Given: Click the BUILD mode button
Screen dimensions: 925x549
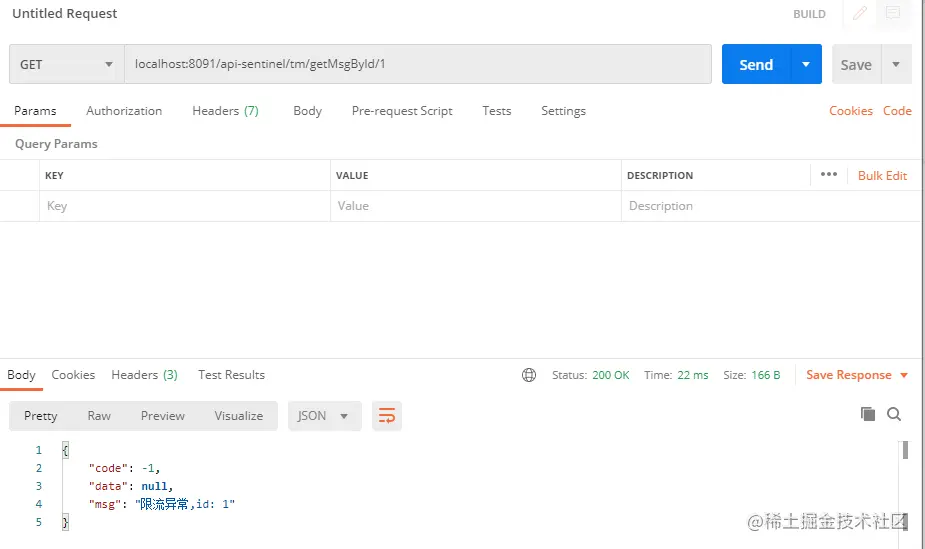Looking at the screenshot, I should (x=809, y=14).
